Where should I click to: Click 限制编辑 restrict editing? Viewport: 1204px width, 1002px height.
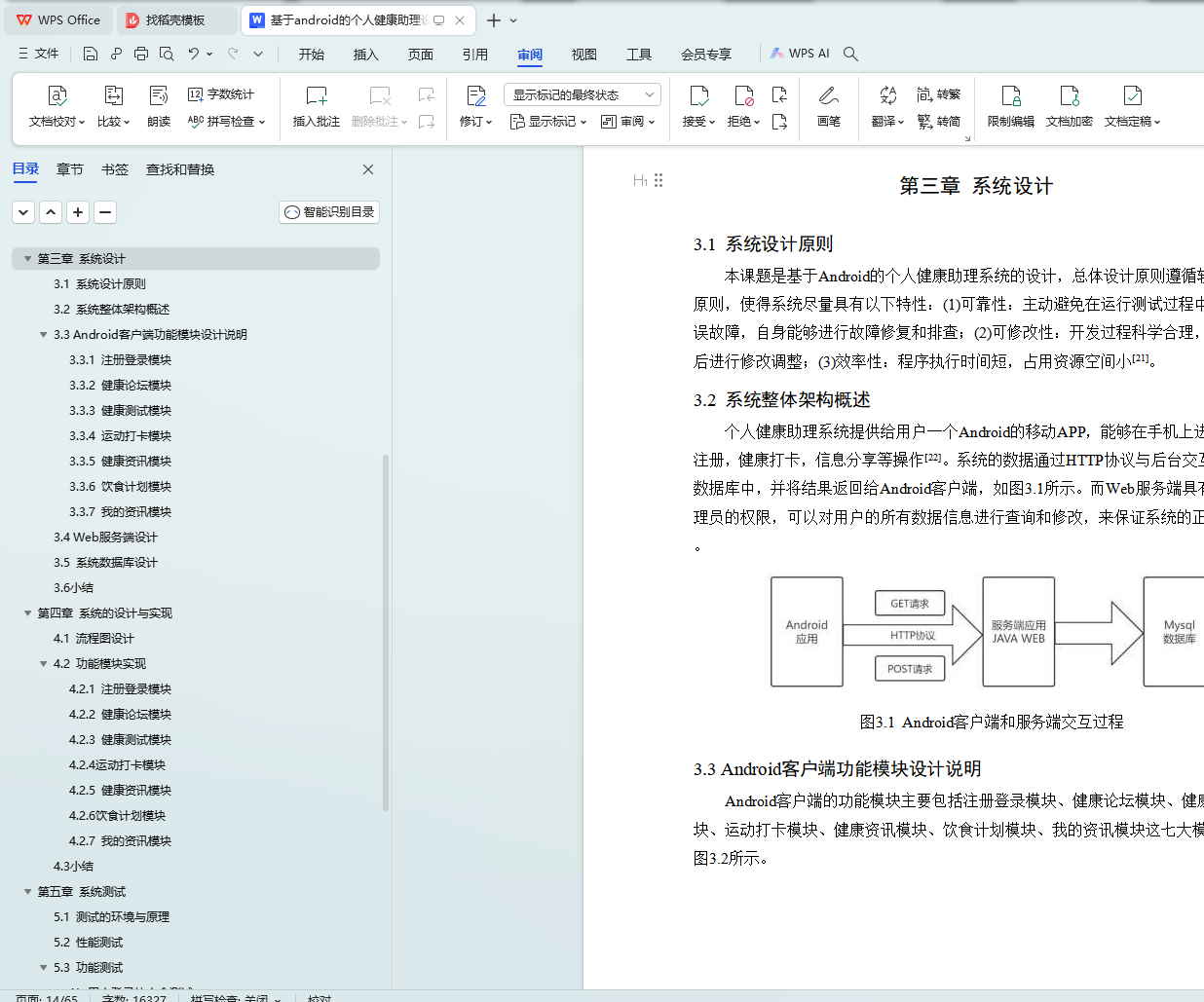1011,107
